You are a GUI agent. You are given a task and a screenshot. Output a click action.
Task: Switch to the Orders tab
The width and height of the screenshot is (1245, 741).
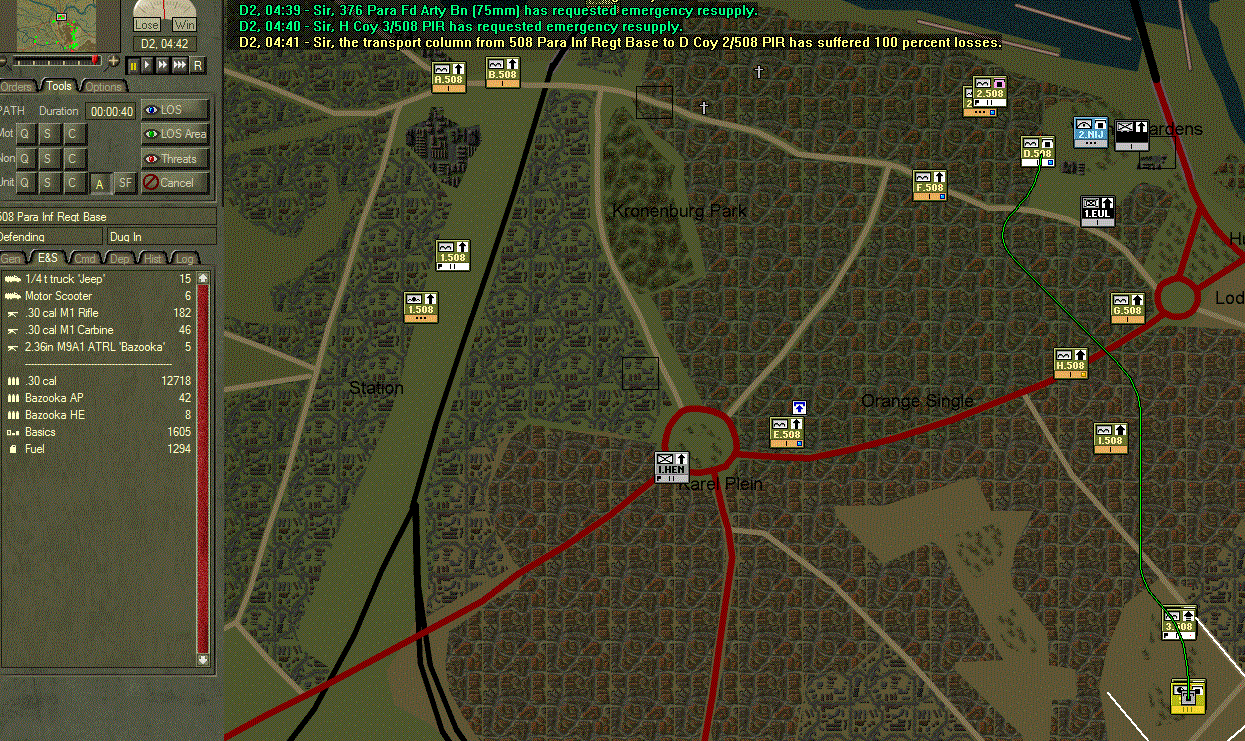pos(16,87)
